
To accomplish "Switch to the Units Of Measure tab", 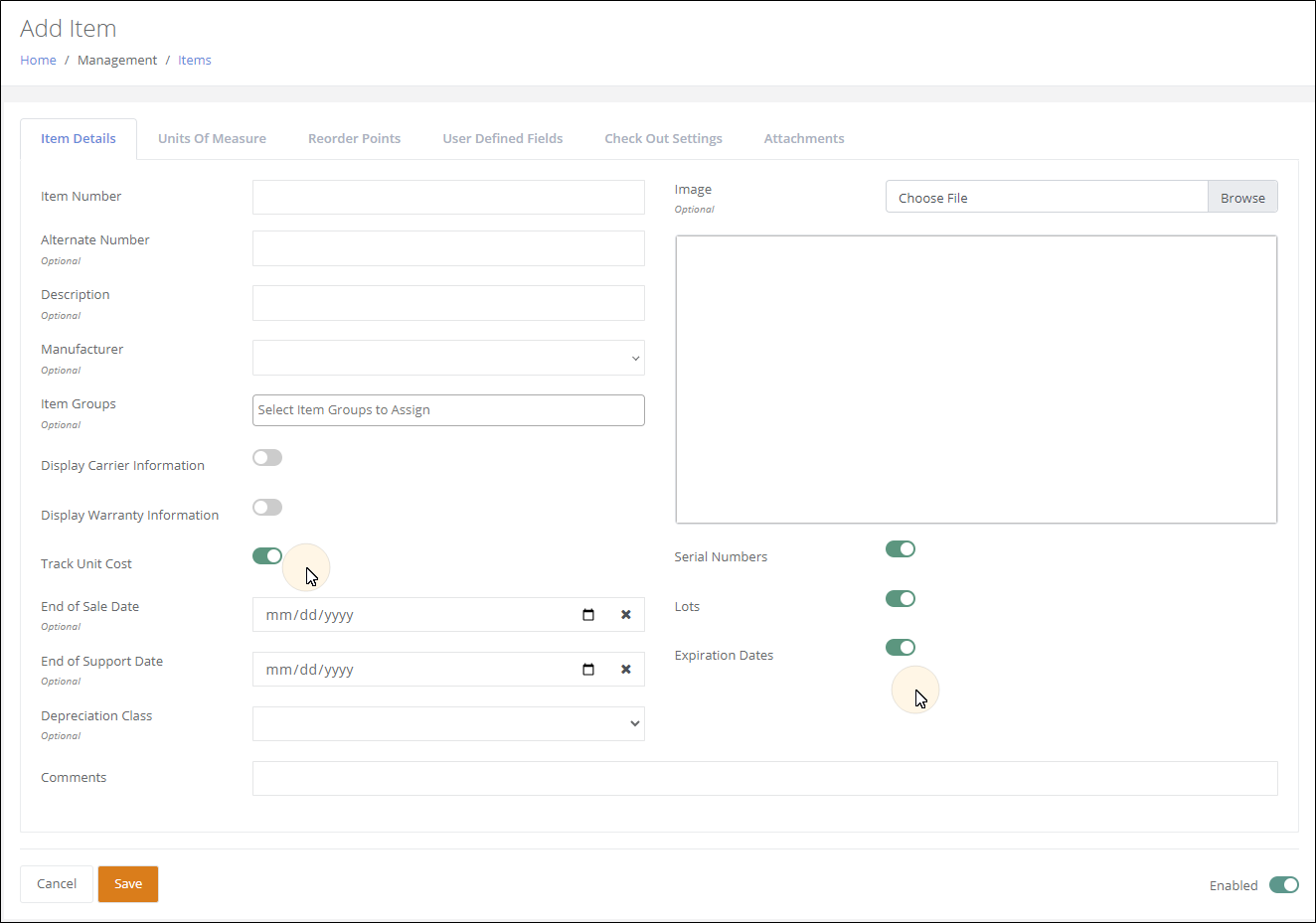I will coord(212,139).
